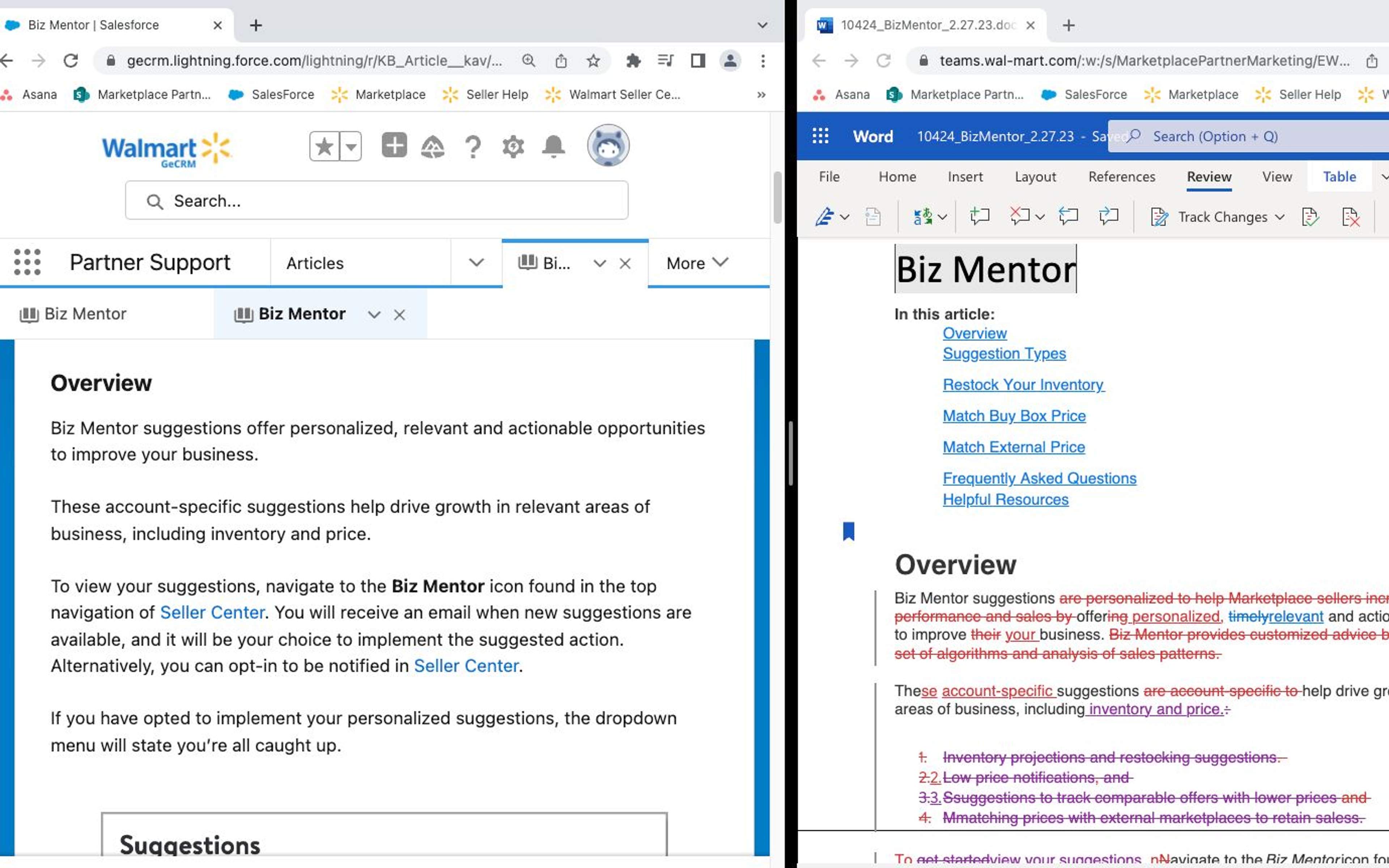Click the Frequently Asked Questions link

[x=1040, y=478]
